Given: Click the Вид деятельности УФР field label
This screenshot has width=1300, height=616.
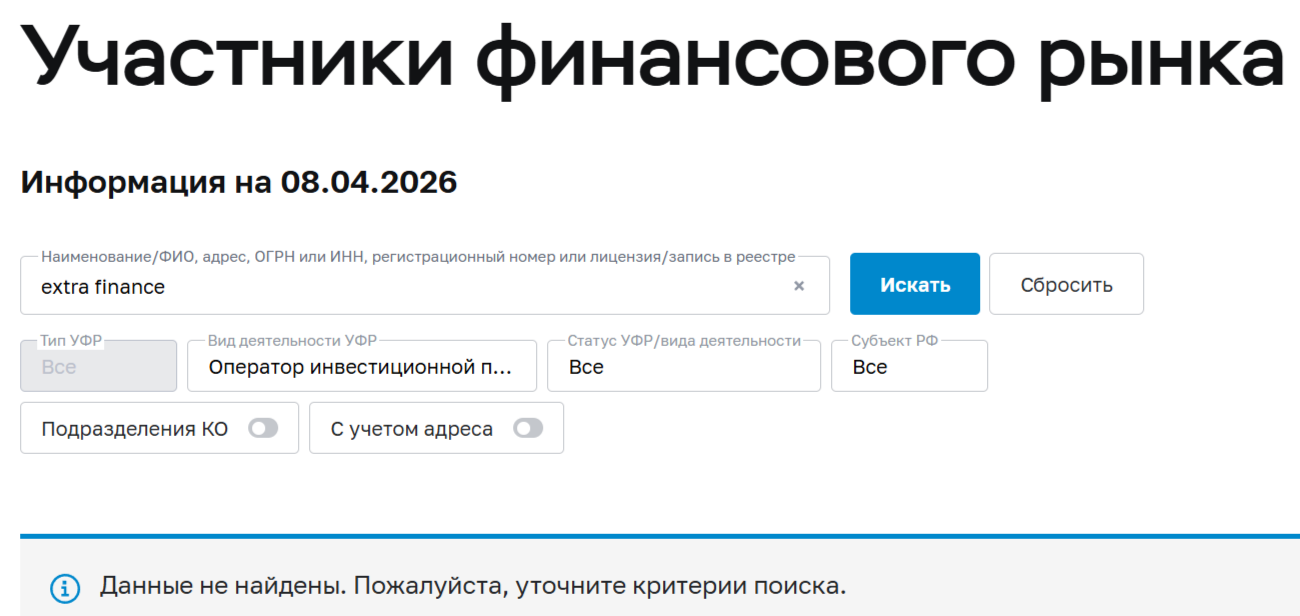Looking at the screenshot, I should 293,341.
